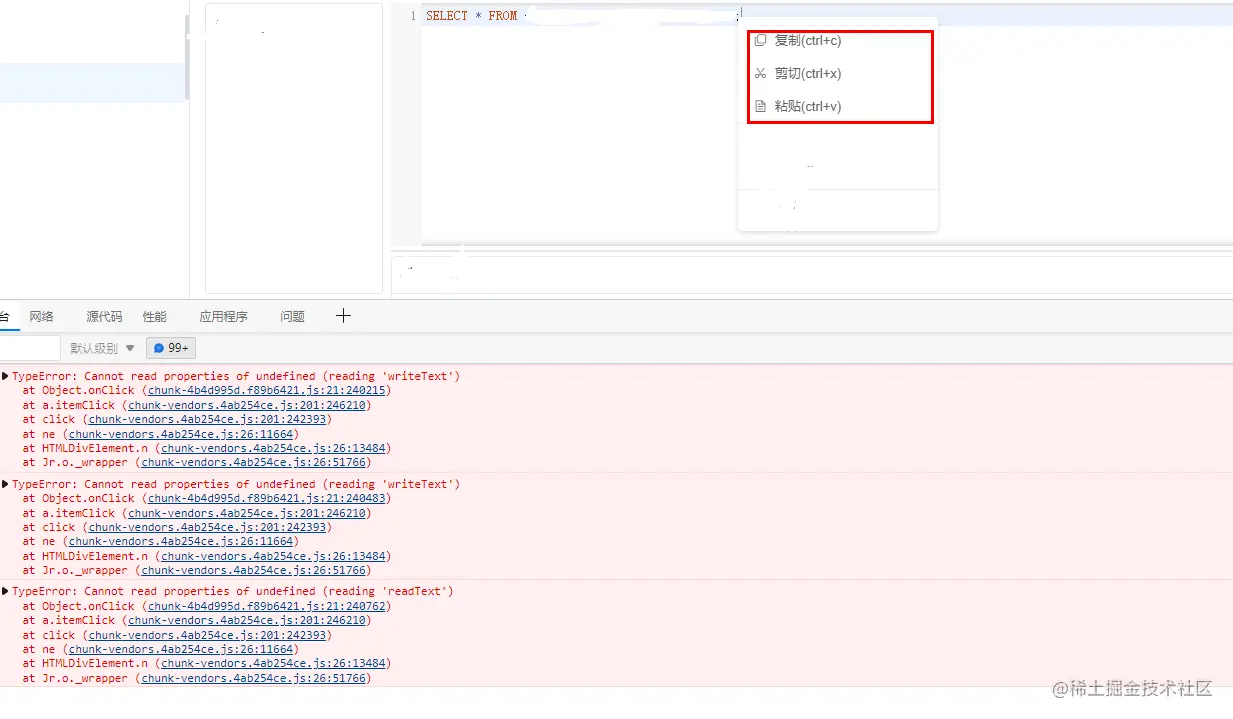Open the js:201:242393 link in the readText error
Screen dimensions: 1233x719
click(x=206, y=635)
